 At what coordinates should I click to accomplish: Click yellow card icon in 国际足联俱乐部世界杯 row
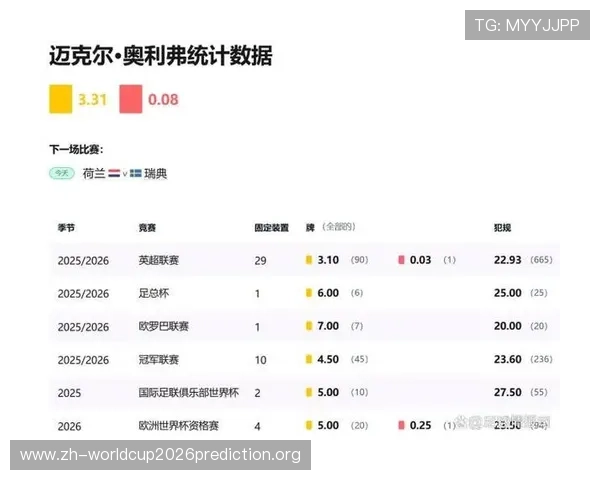click(308, 392)
